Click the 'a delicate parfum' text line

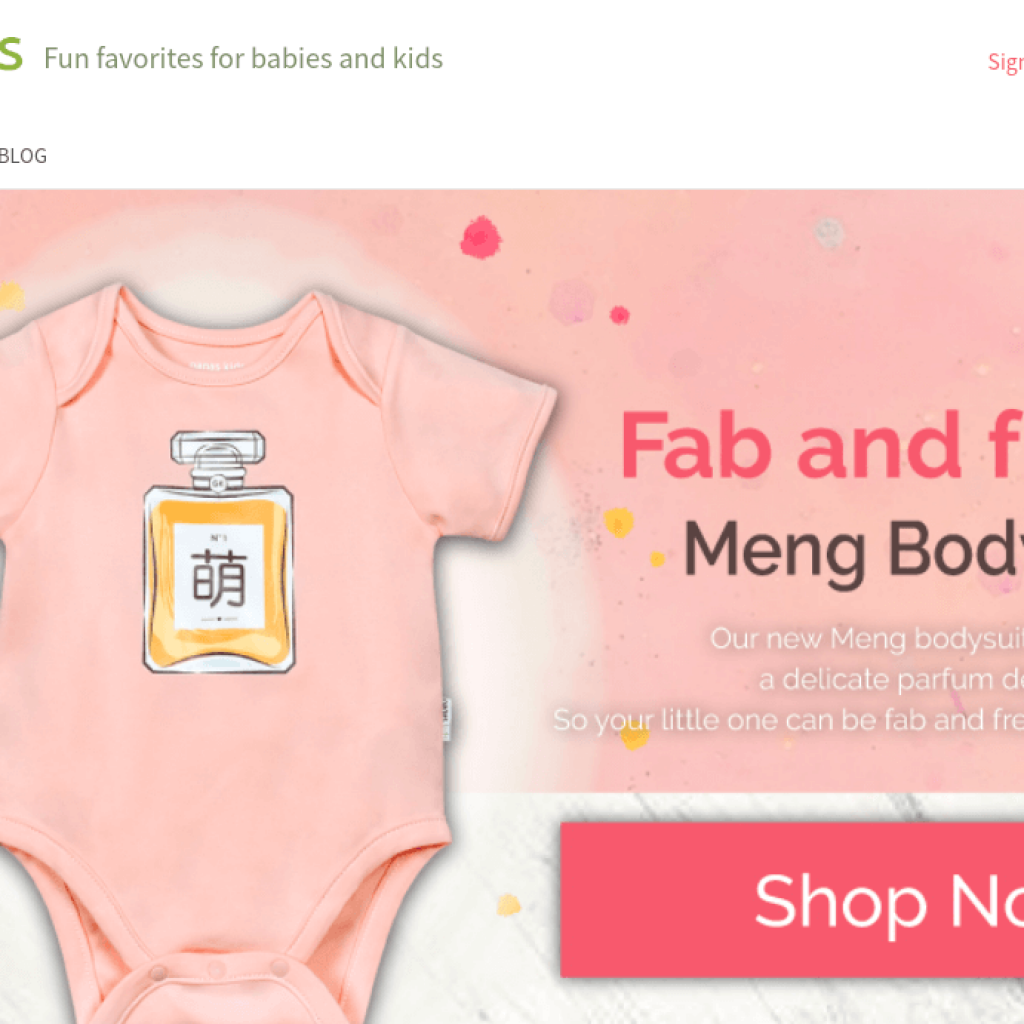click(891, 680)
